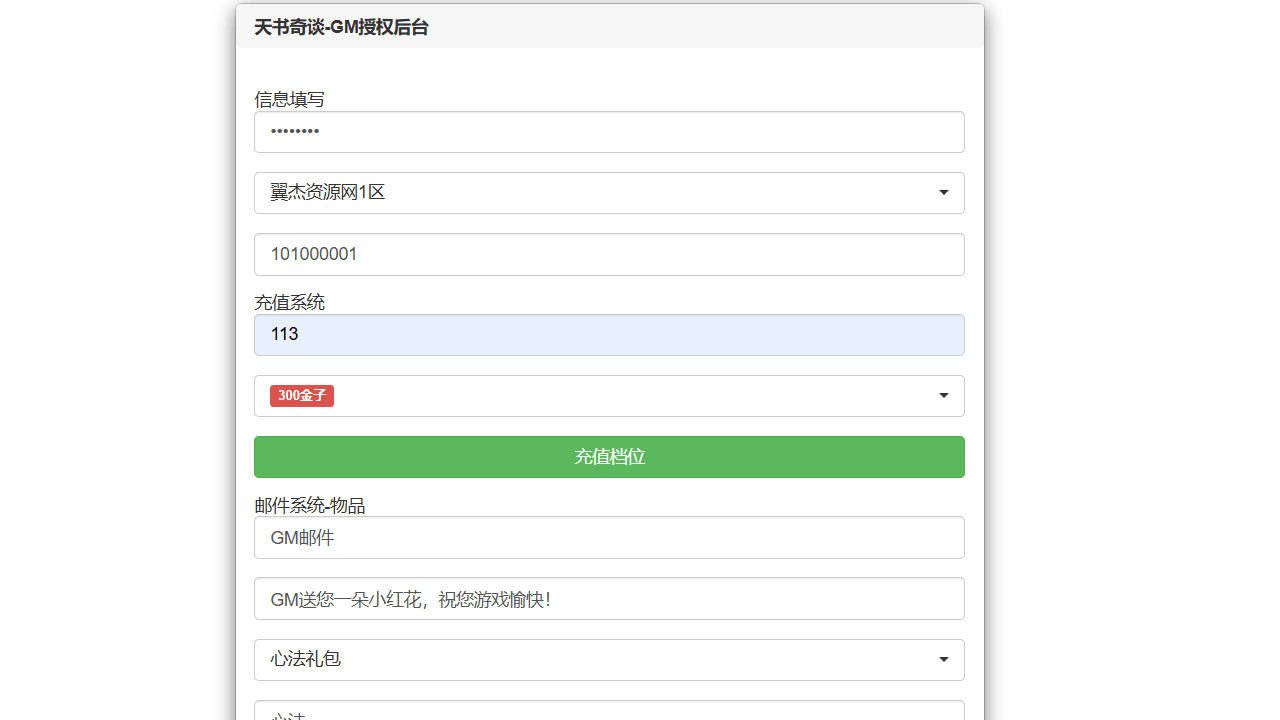Focus the mail content field GM送您一朵小红花
The image size is (1280, 720).
click(x=608, y=599)
